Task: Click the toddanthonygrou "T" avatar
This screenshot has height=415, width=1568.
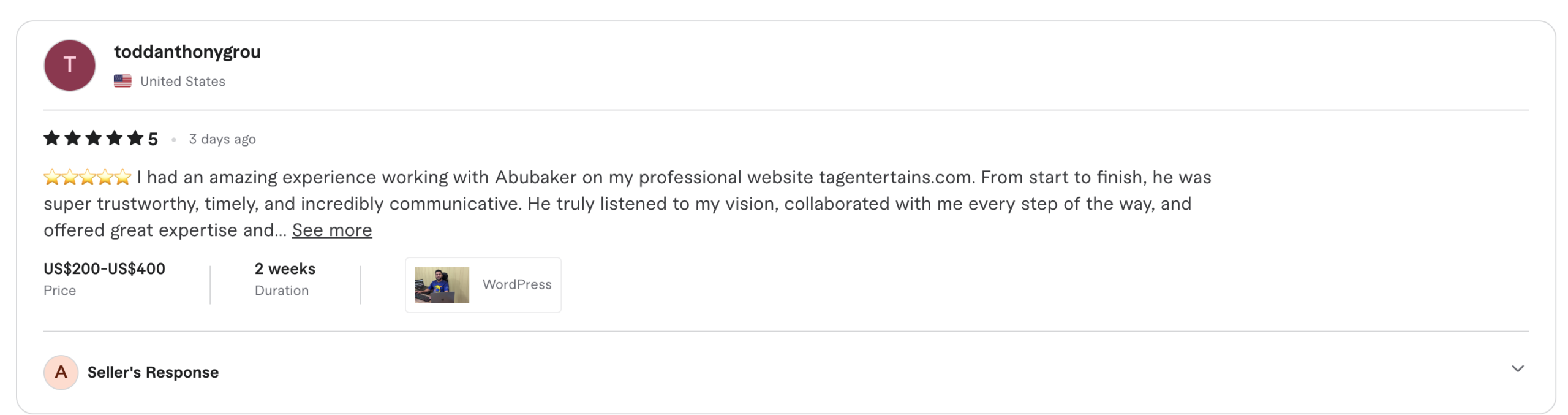Action: [70, 66]
